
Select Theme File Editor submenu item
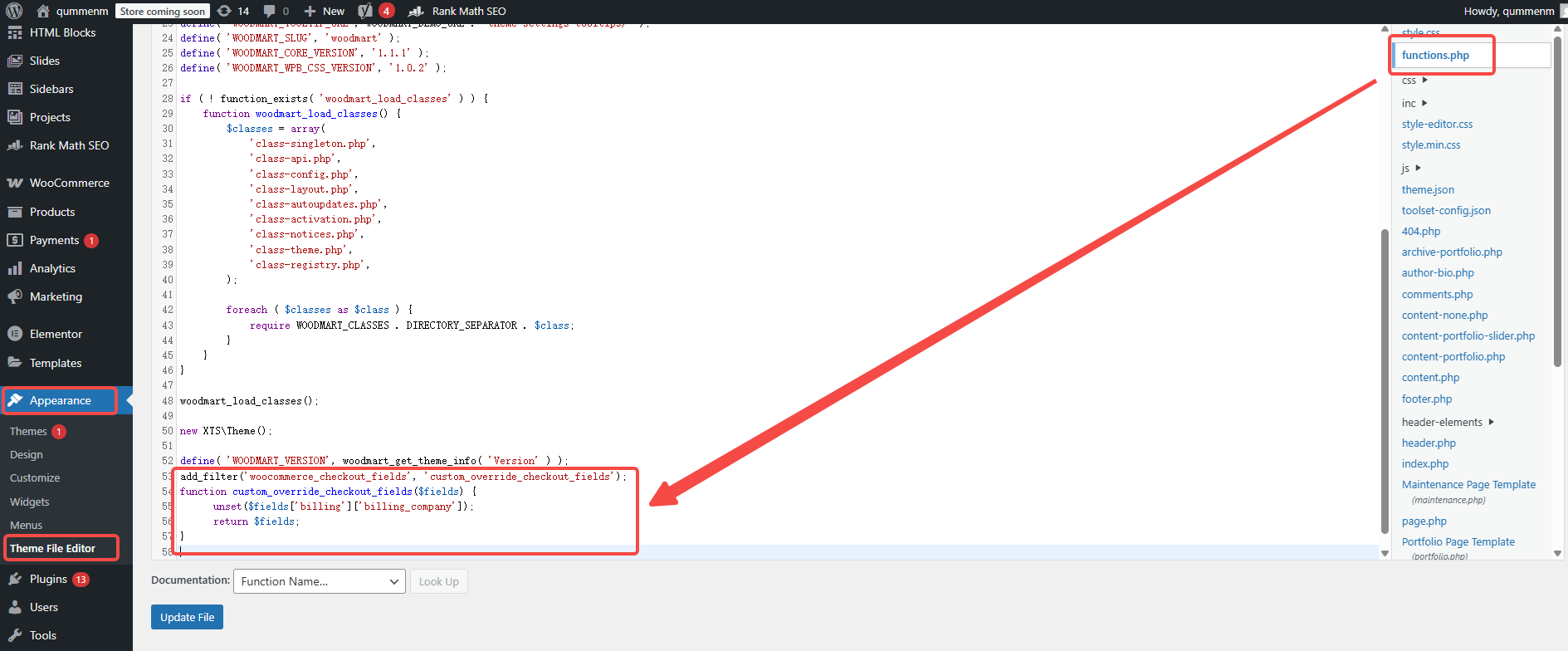(52, 548)
